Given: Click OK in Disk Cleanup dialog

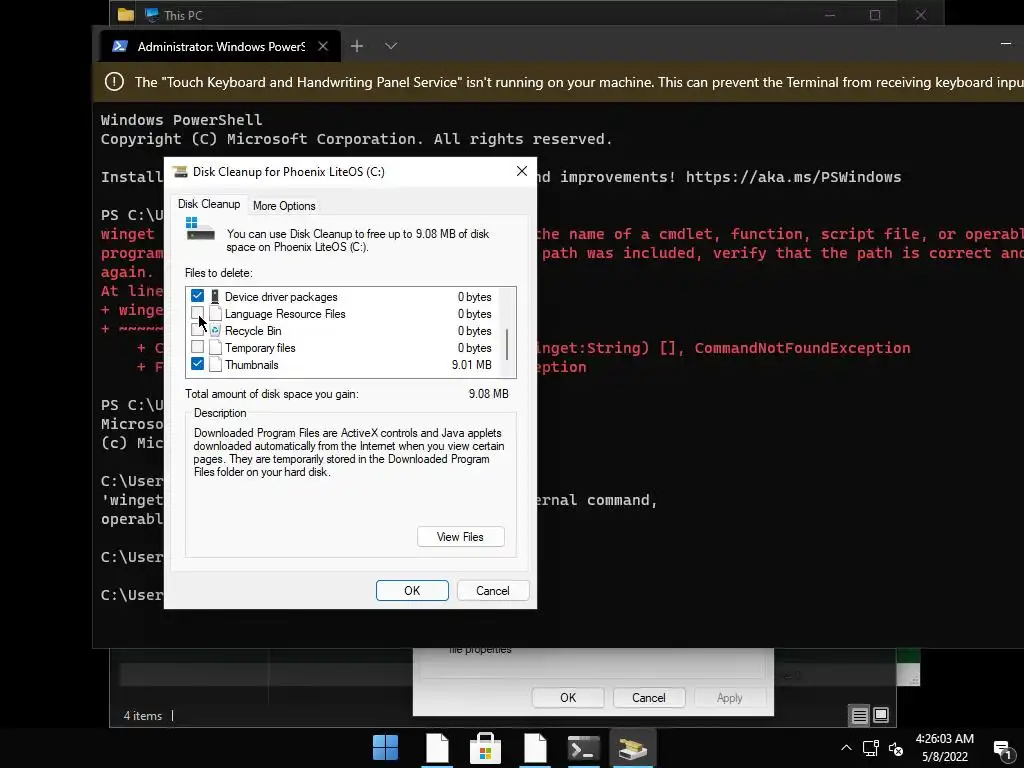Looking at the screenshot, I should pos(412,590).
